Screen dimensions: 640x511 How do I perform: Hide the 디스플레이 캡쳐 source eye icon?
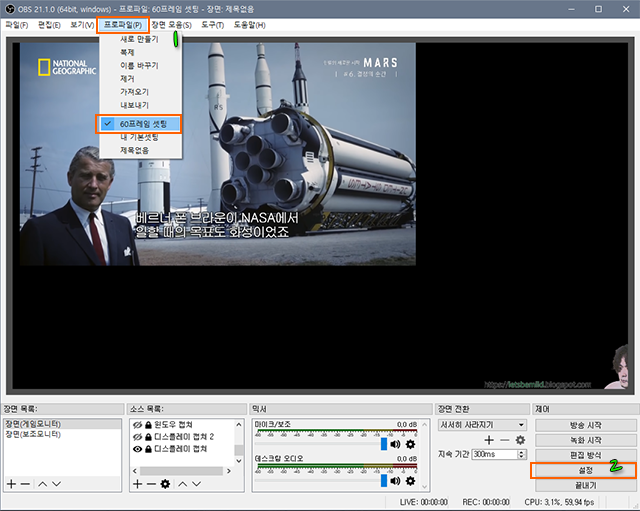coord(138,449)
